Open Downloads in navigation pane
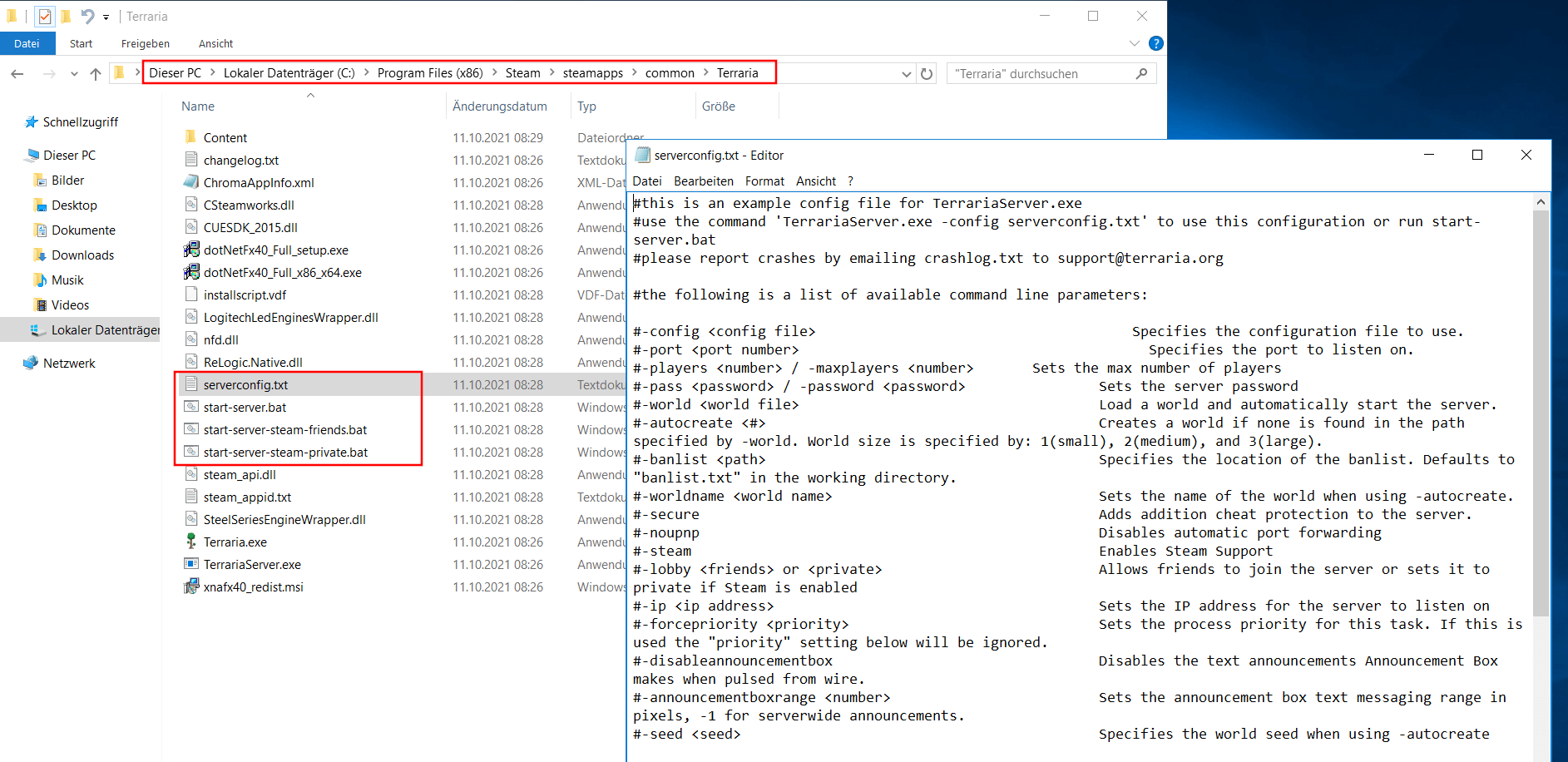 point(82,255)
